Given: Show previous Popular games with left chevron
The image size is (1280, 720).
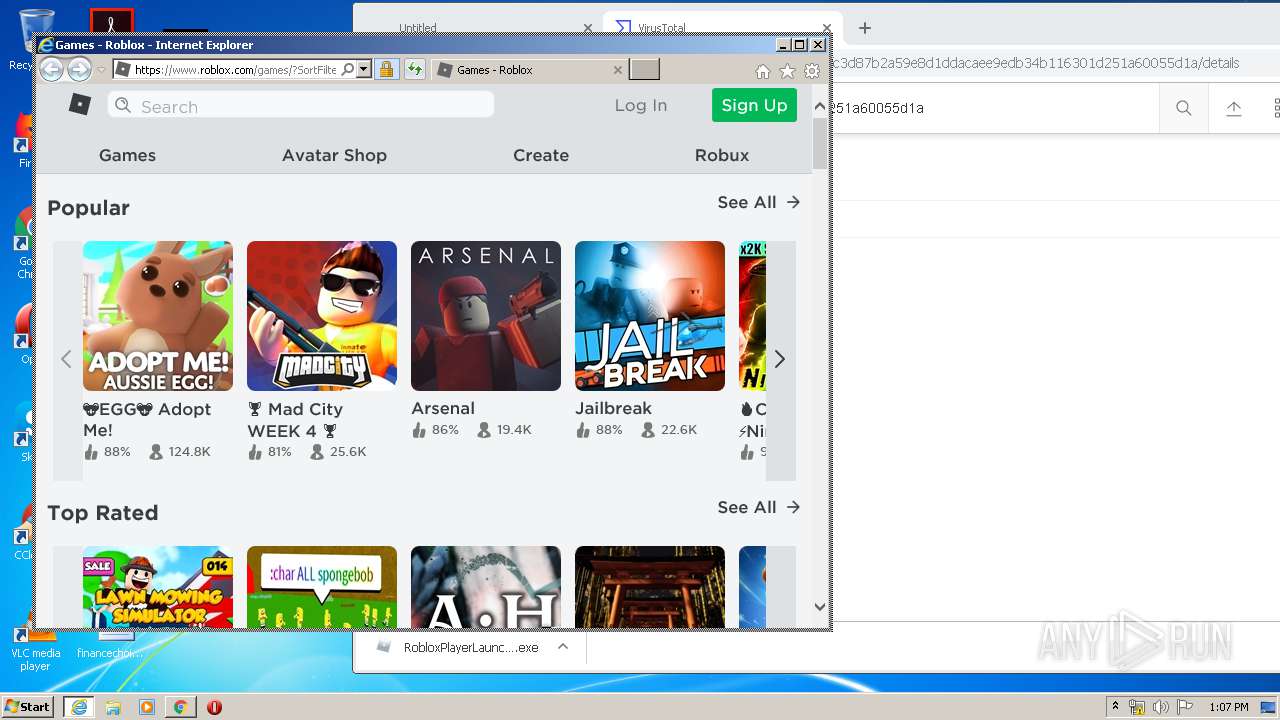Looking at the screenshot, I should tap(66, 359).
